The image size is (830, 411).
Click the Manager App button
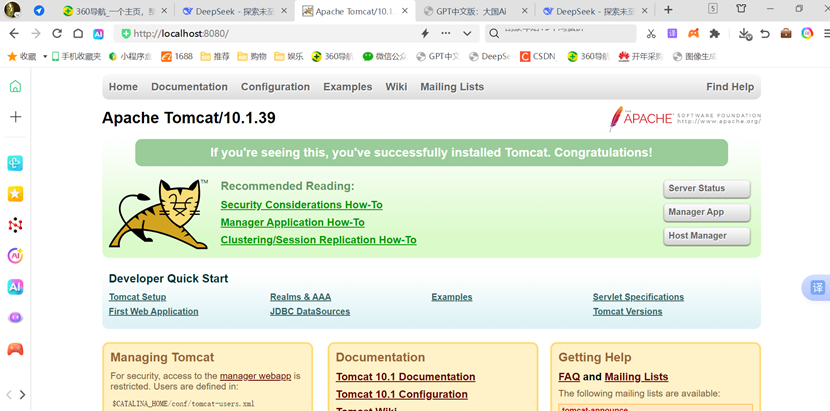(x=707, y=212)
